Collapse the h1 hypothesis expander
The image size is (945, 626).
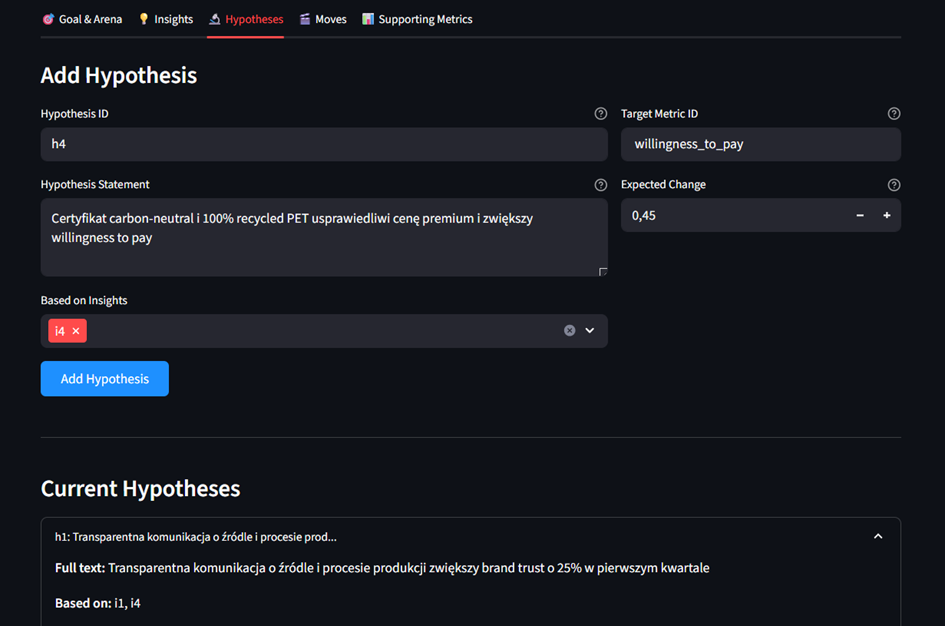[x=878, y=536]
